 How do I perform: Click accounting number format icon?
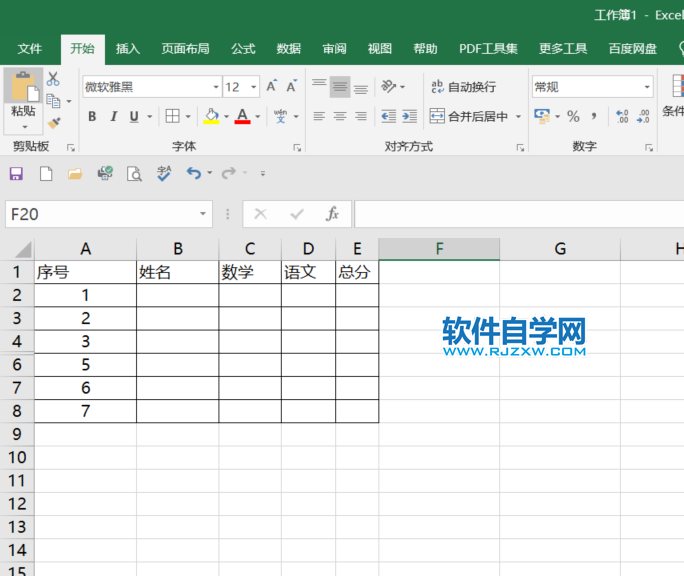pos(542,117)
